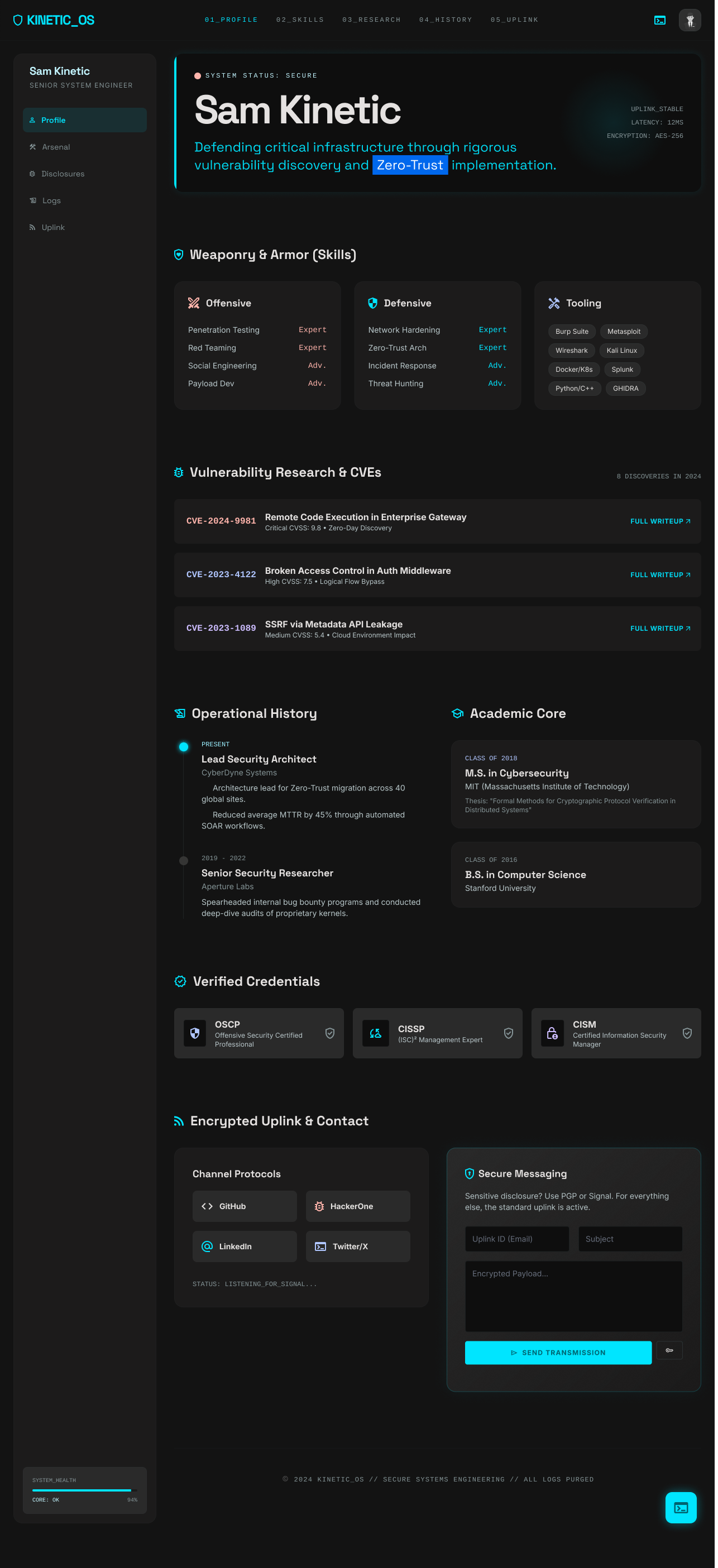Select 05_UPLINK in top navigation
This screenshot has width=718, height=1568.
pyautogui.click(x=514, y=20)
